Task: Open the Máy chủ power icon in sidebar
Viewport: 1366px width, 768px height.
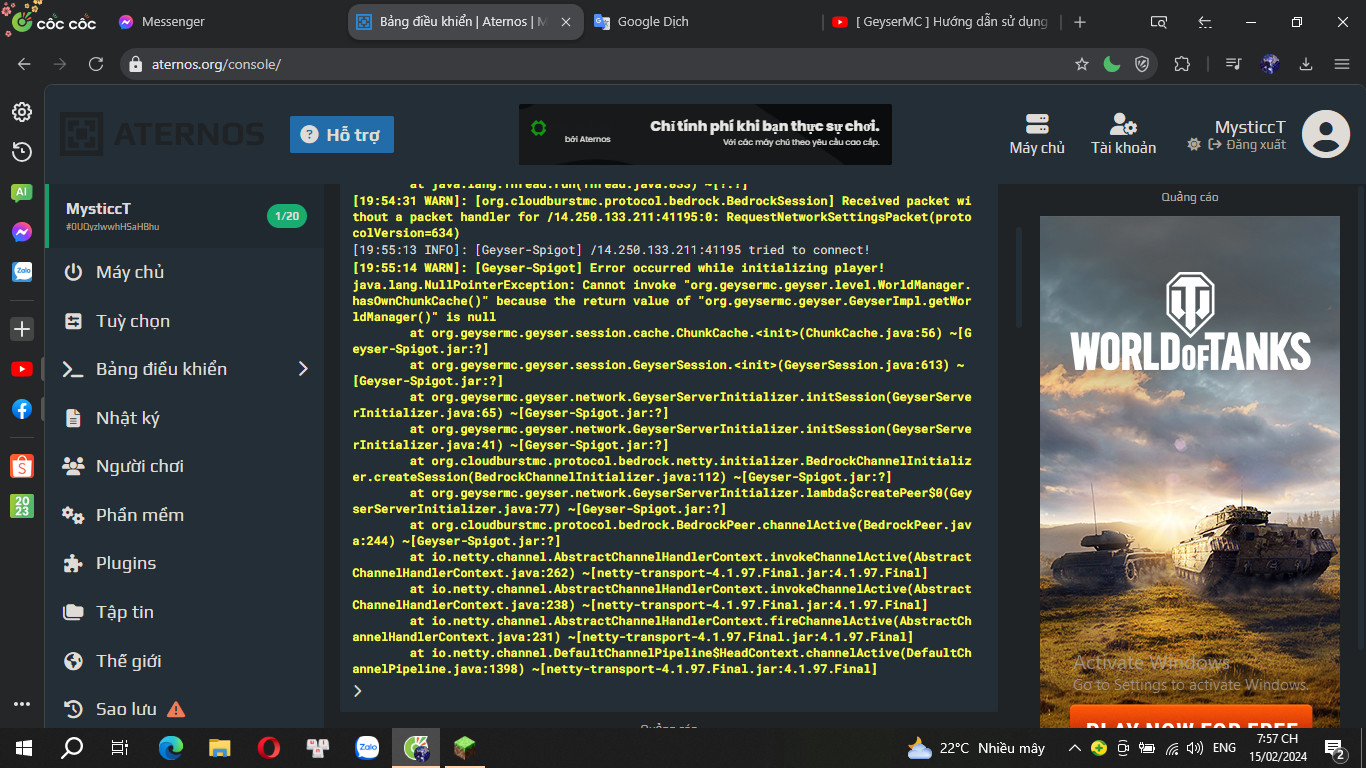Action: pyautogui.click(x=73, y=272)
